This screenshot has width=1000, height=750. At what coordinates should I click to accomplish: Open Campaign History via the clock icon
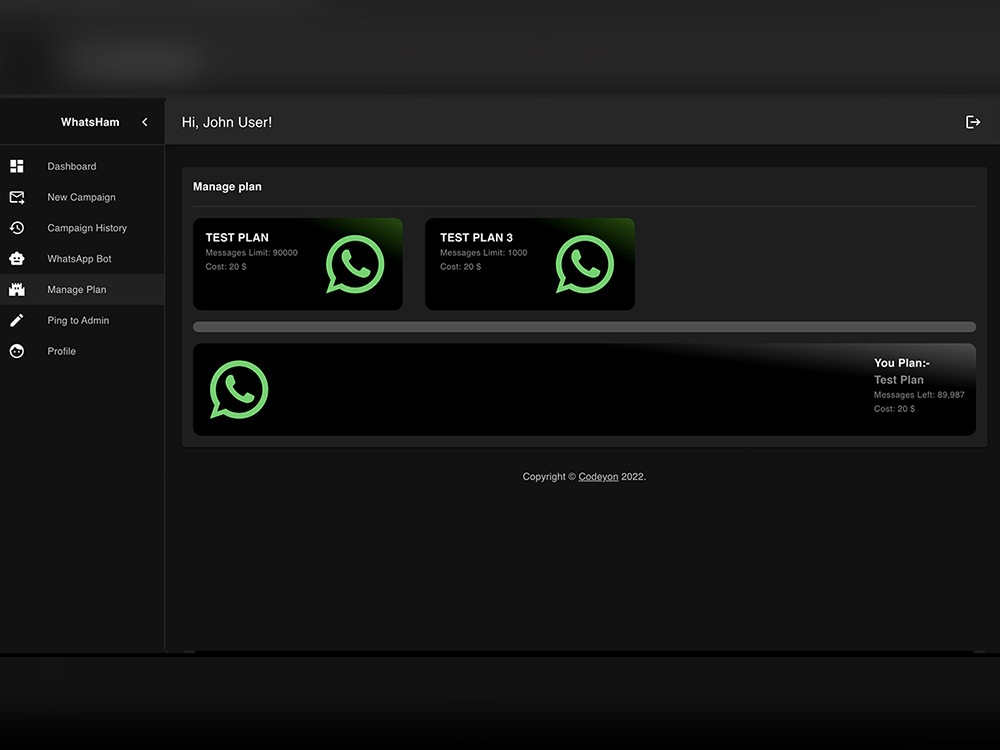tap(16, 228)
